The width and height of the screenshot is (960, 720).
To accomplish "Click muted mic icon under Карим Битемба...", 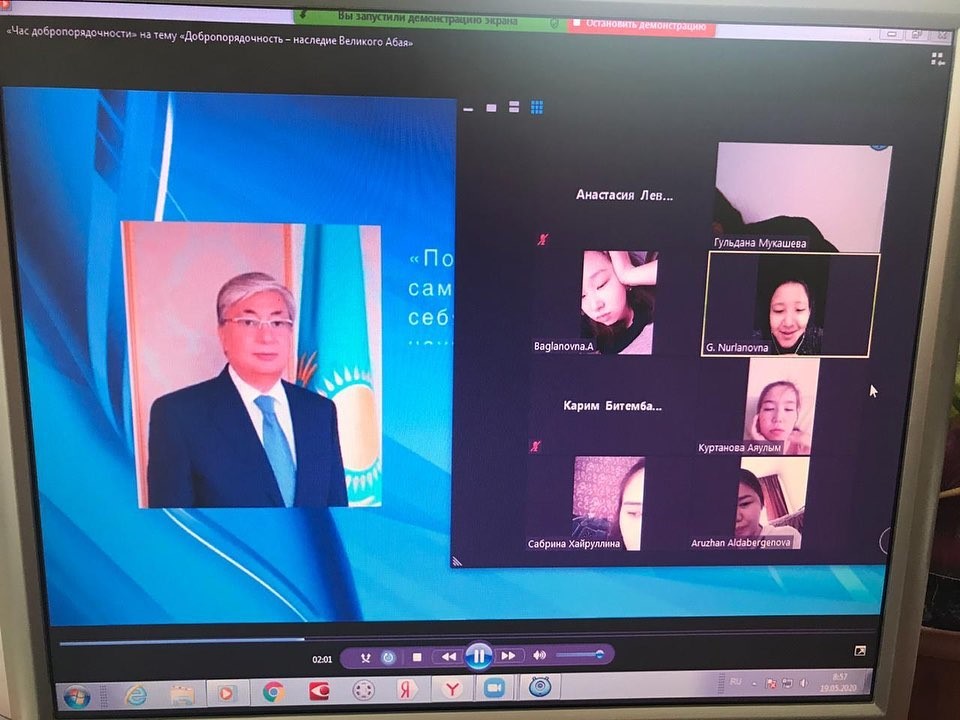I will pos(535,446).
